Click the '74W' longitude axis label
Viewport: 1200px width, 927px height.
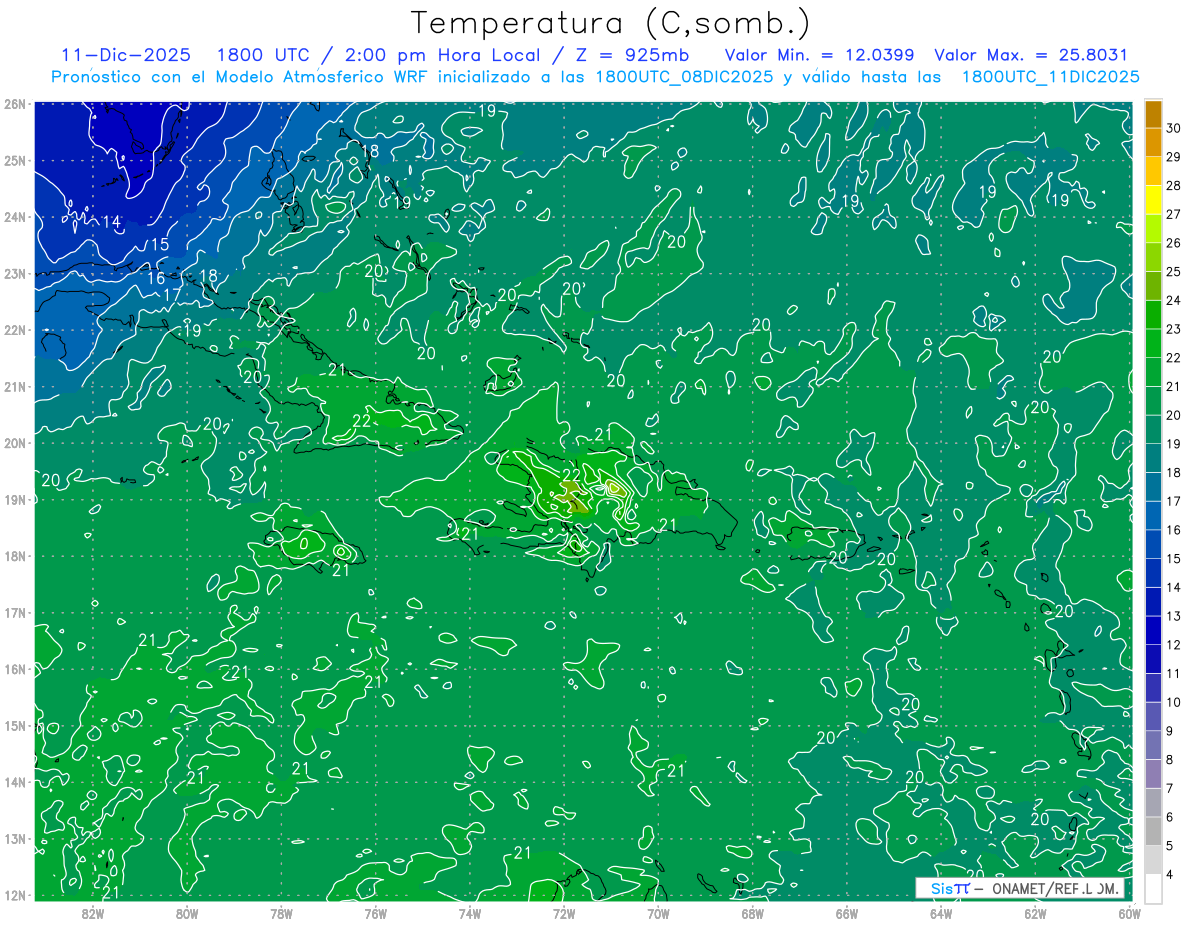(x=469, y=912)
